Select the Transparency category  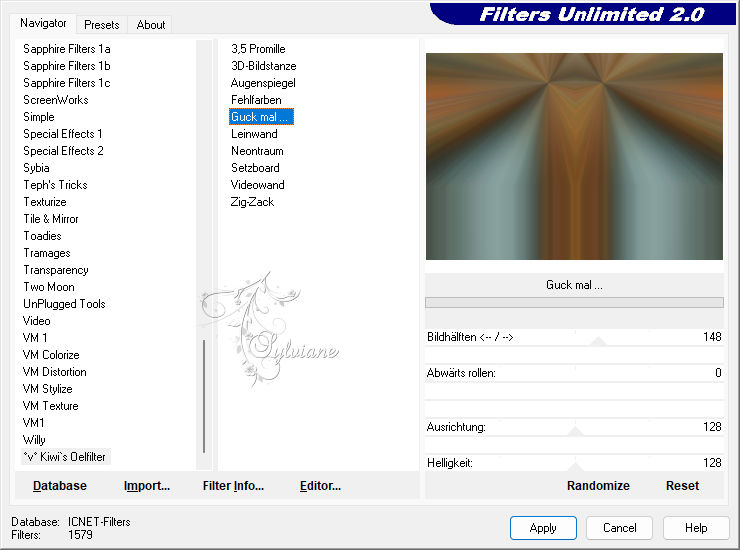tap(56, 270)
